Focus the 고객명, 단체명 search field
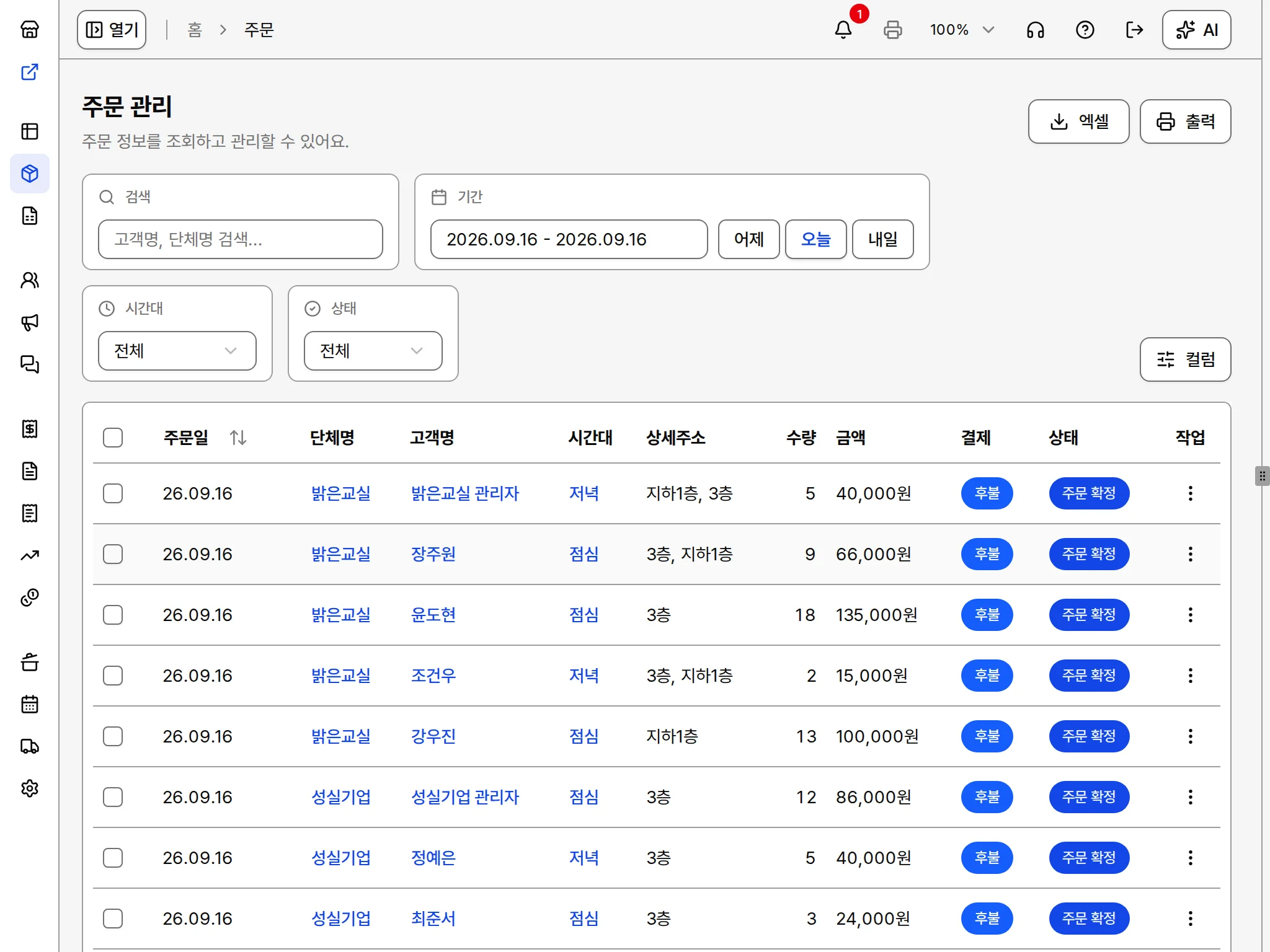The height and width of the screenshot is (952, 1270). [241, 239]
